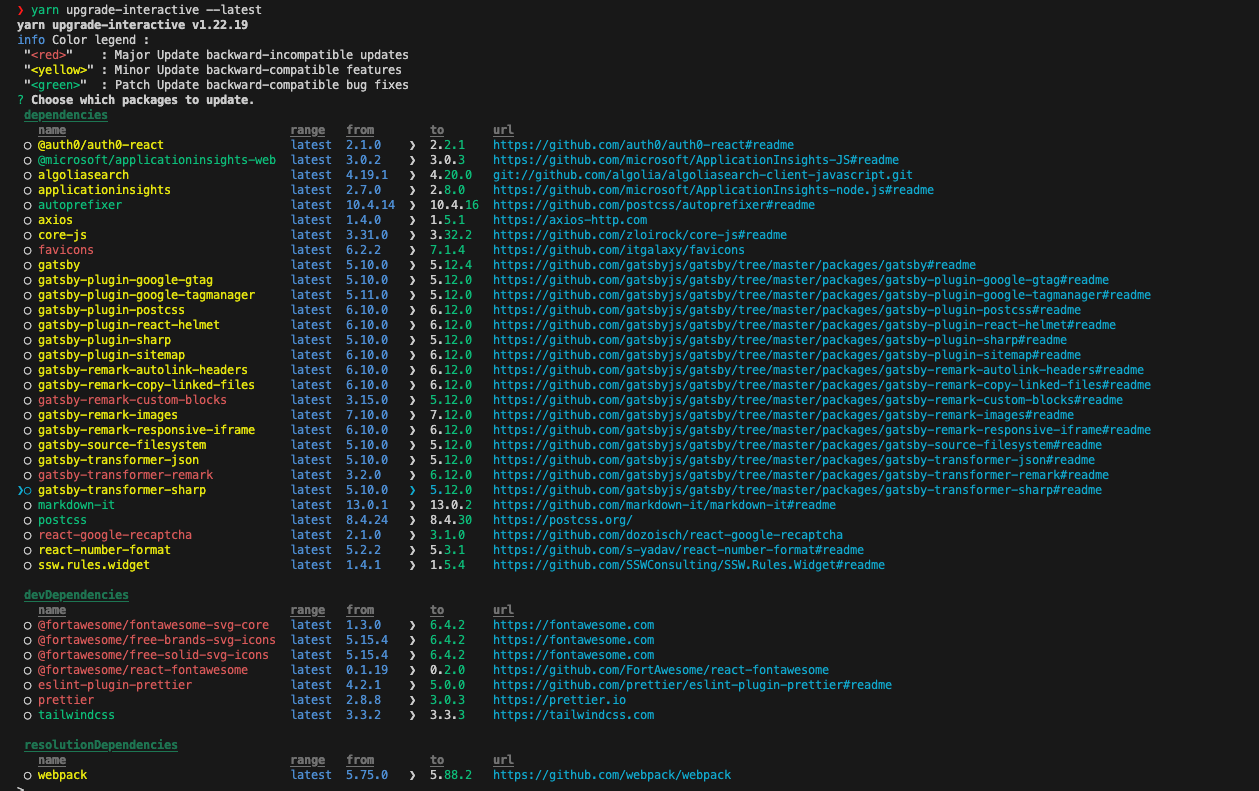Screen dimensions: 1259x791
Task: Toggle selection circle for favicons
Action: [28, 251]
